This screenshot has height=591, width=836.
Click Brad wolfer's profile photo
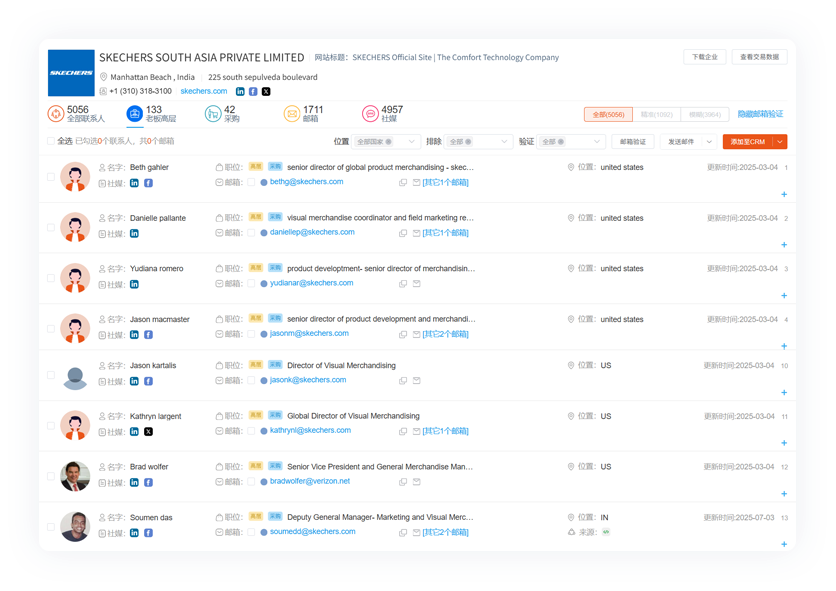[x=75, y=476]
